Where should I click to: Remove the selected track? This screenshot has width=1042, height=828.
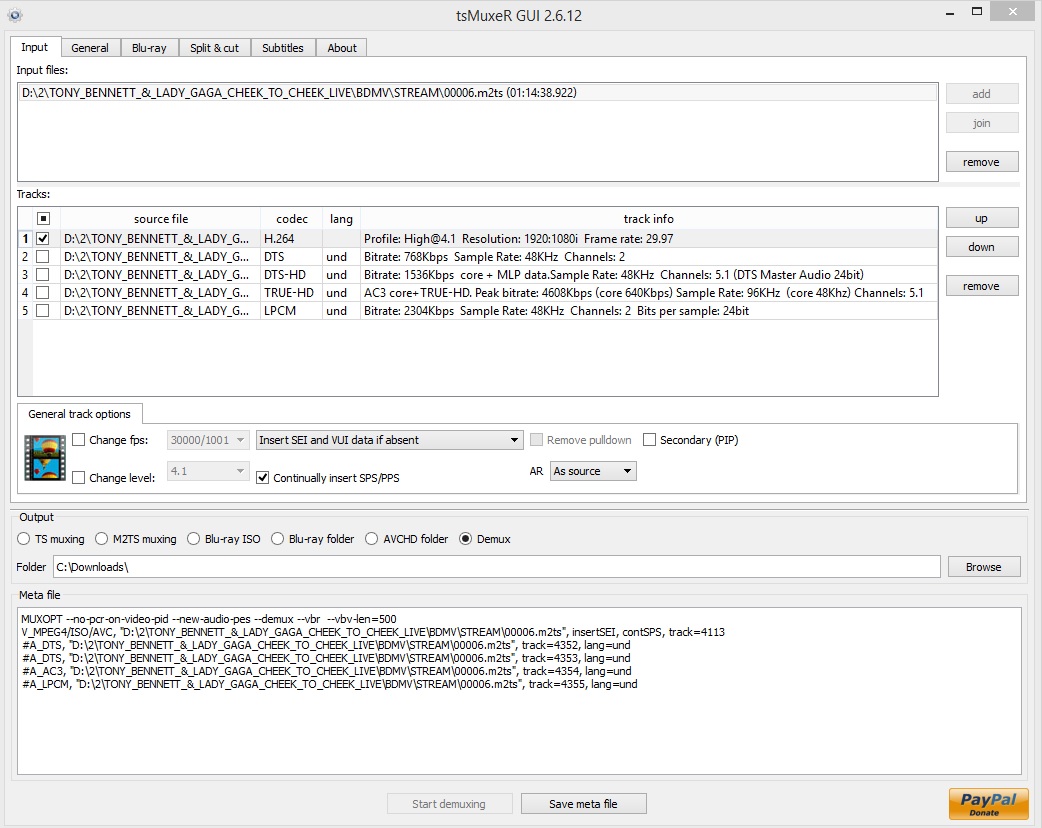coord(982,286)
